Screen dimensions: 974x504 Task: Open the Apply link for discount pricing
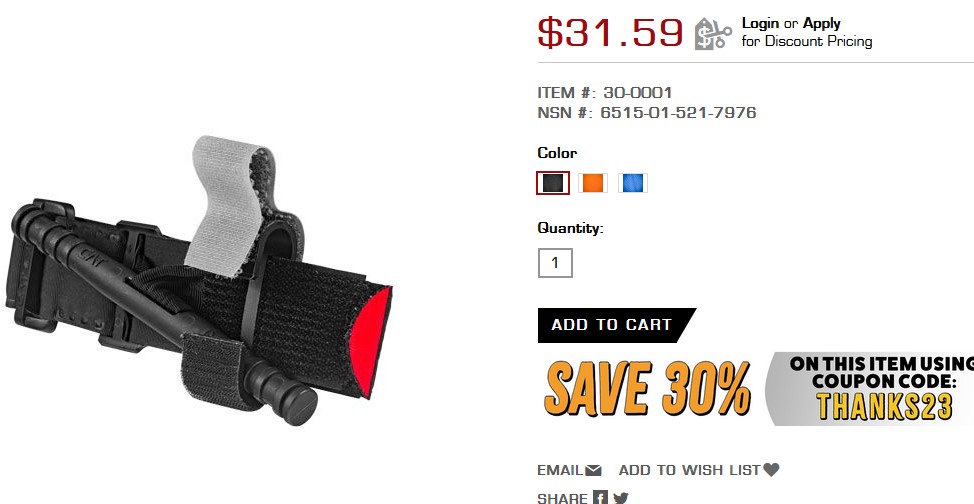click(x=821, y=24)
